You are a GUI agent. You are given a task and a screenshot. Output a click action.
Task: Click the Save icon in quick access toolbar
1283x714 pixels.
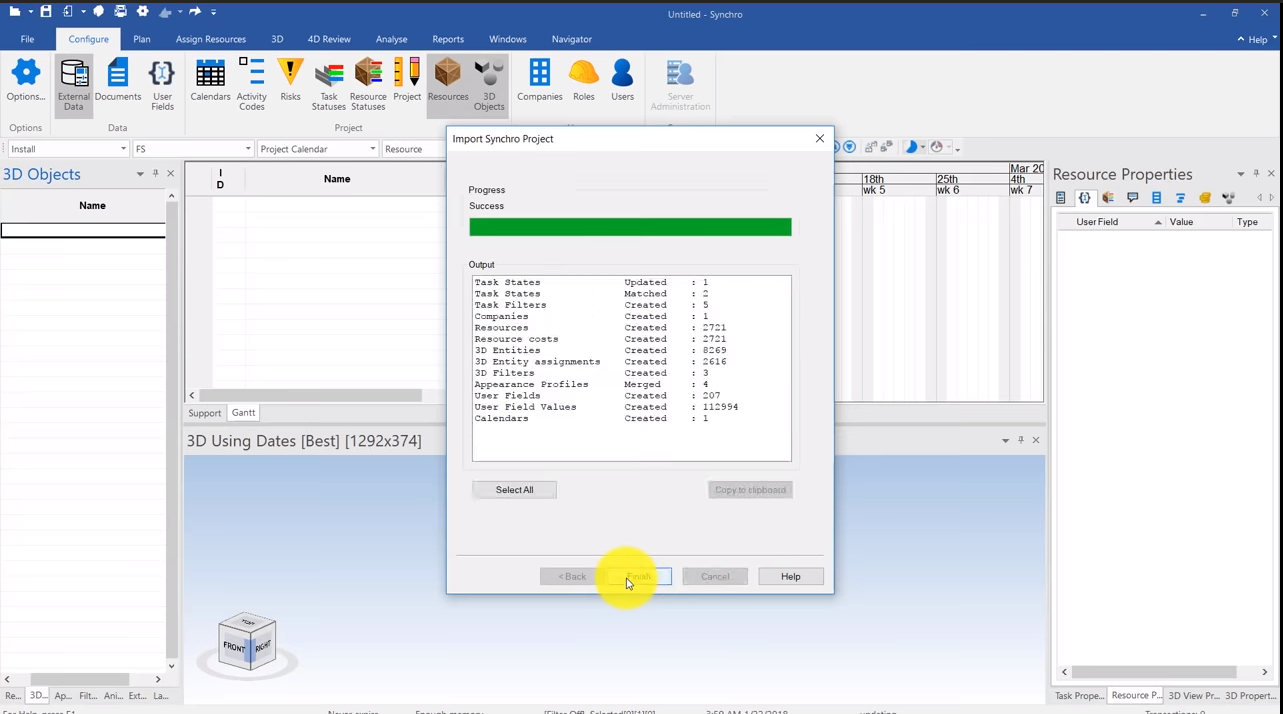(x=46, y=12)
